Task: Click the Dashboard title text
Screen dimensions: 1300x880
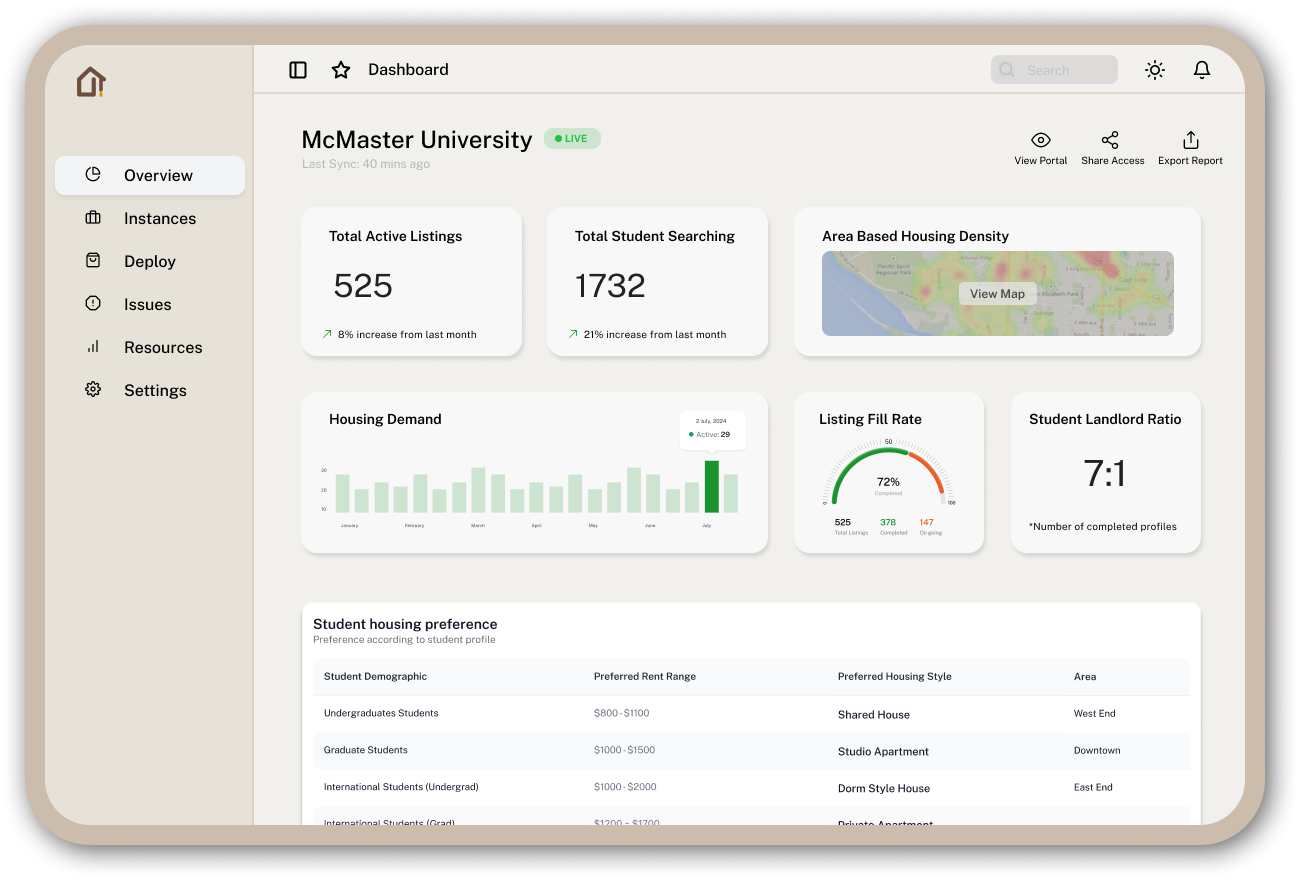Action: (408, 70)
